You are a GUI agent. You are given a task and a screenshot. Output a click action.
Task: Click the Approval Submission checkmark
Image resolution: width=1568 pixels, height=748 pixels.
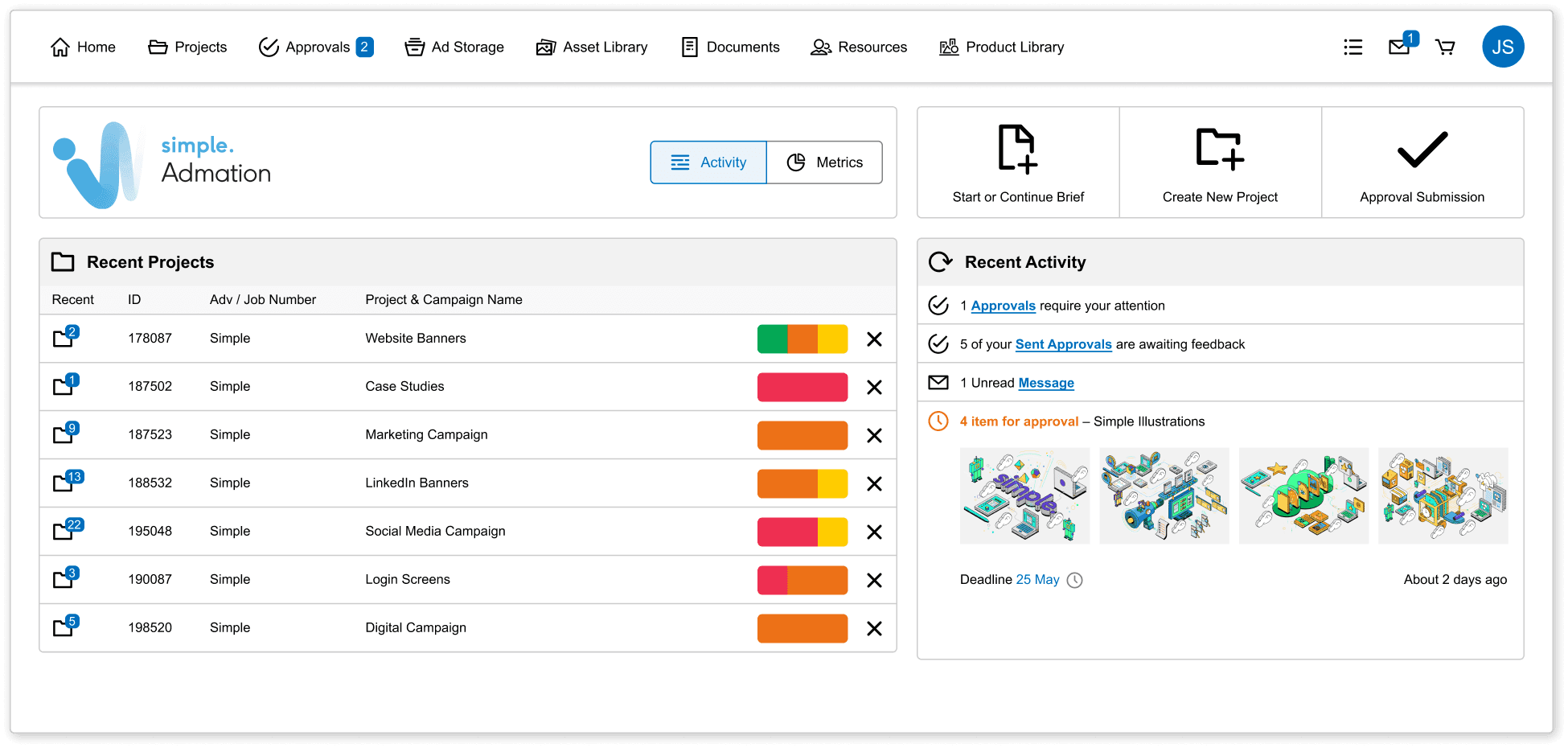(x=1422, y=147)
